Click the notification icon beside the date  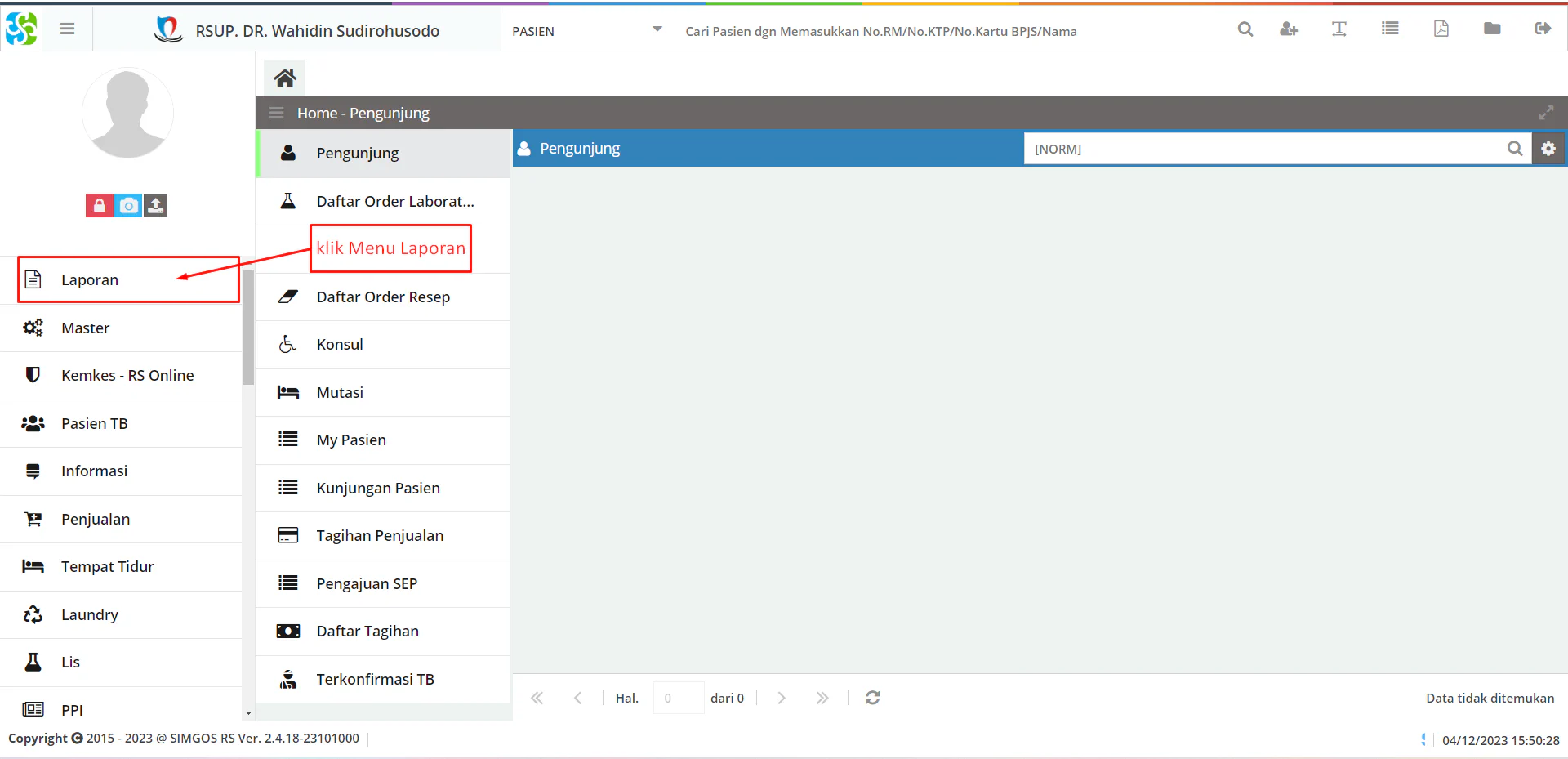coord(1423,739)
